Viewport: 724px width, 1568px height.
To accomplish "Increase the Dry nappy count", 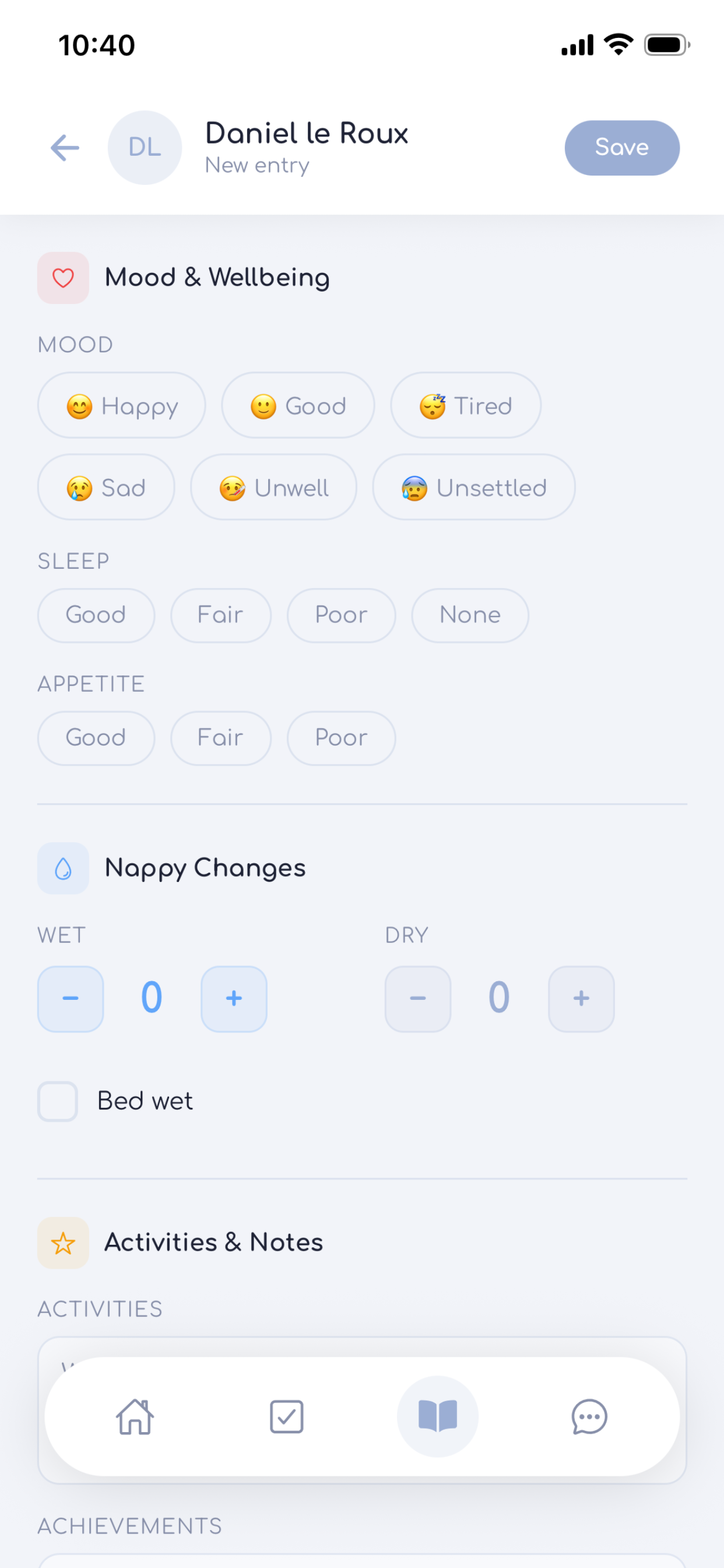I will (581, 998).
